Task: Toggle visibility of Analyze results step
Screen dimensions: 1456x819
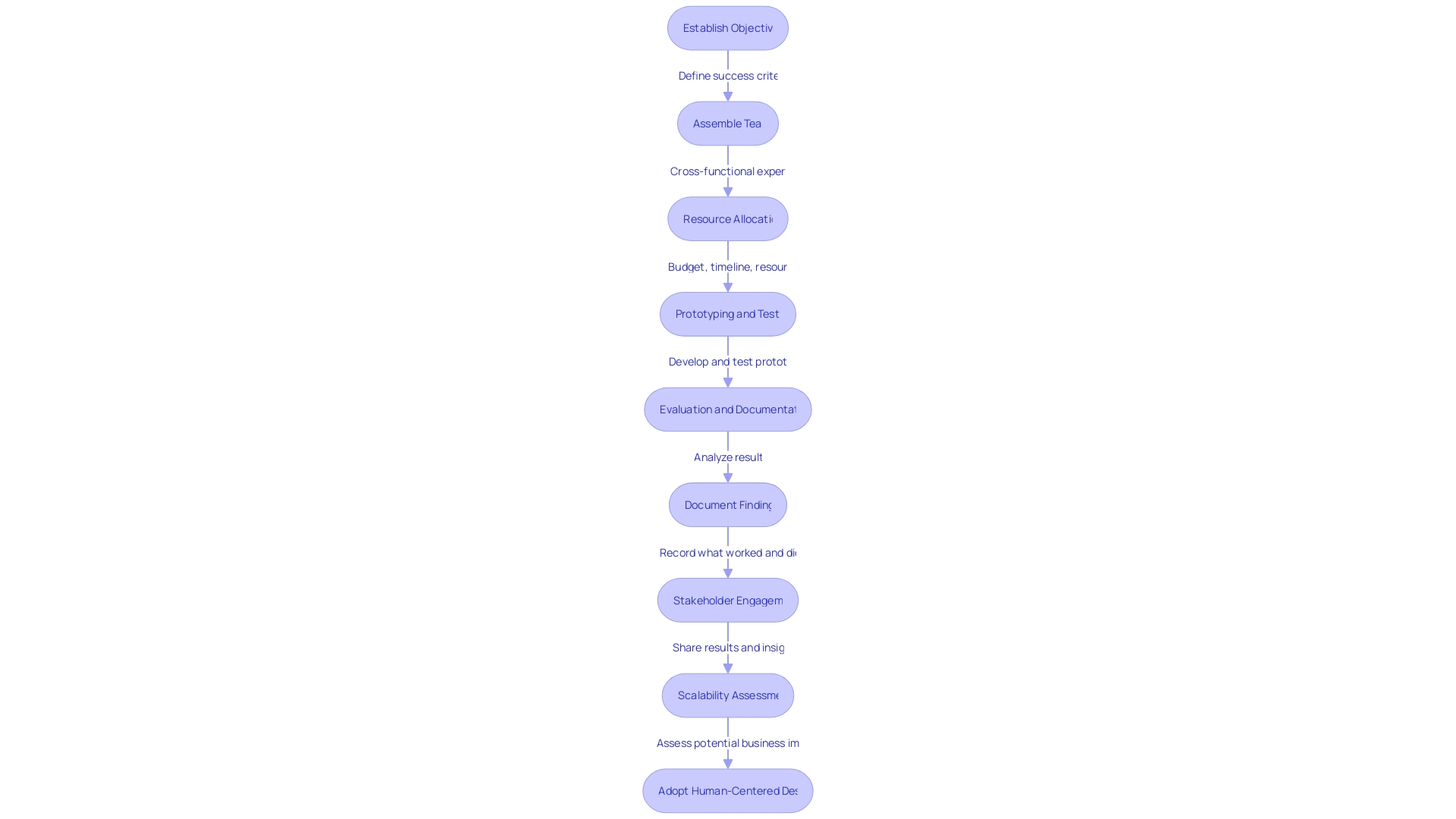Action: click(728, 456)
